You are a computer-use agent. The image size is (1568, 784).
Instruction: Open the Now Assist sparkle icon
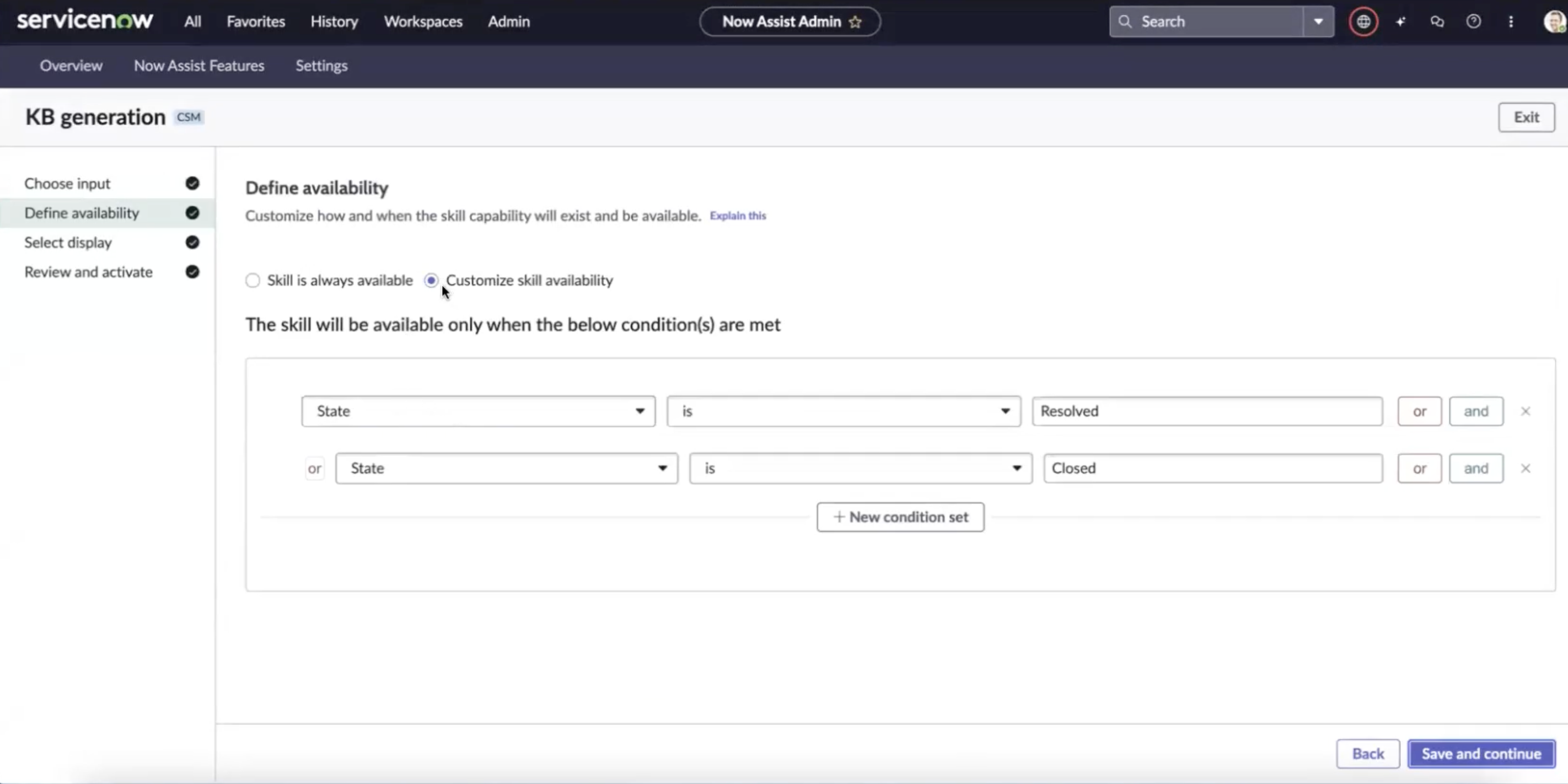[1400, 22]
